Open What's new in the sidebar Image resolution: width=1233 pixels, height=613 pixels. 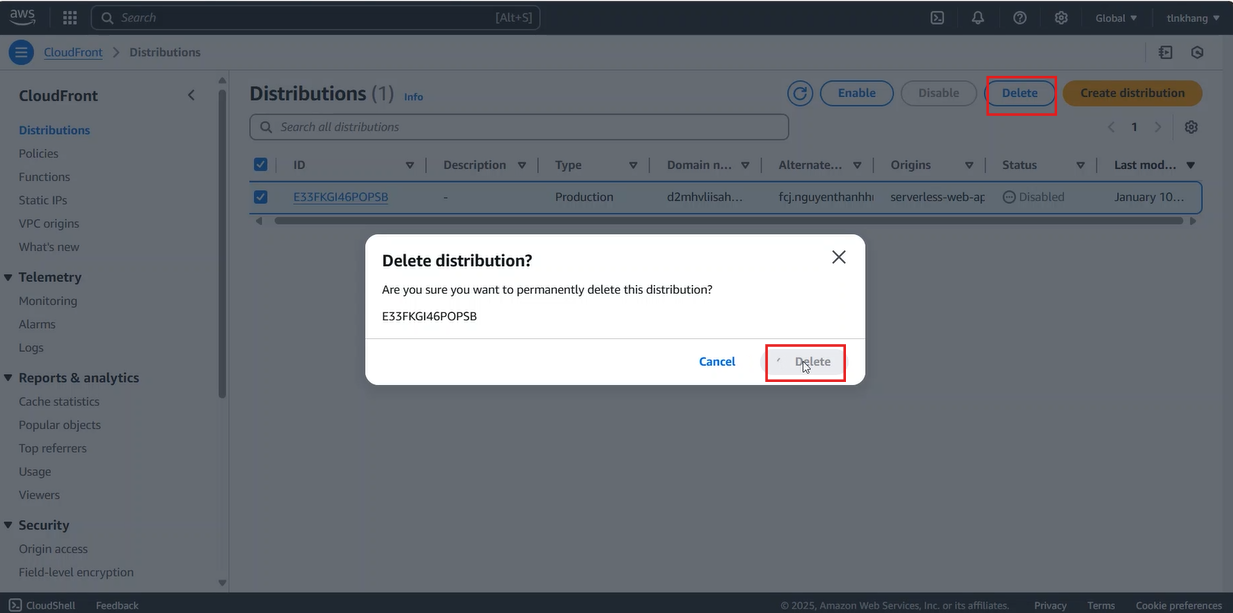[49, 247]
